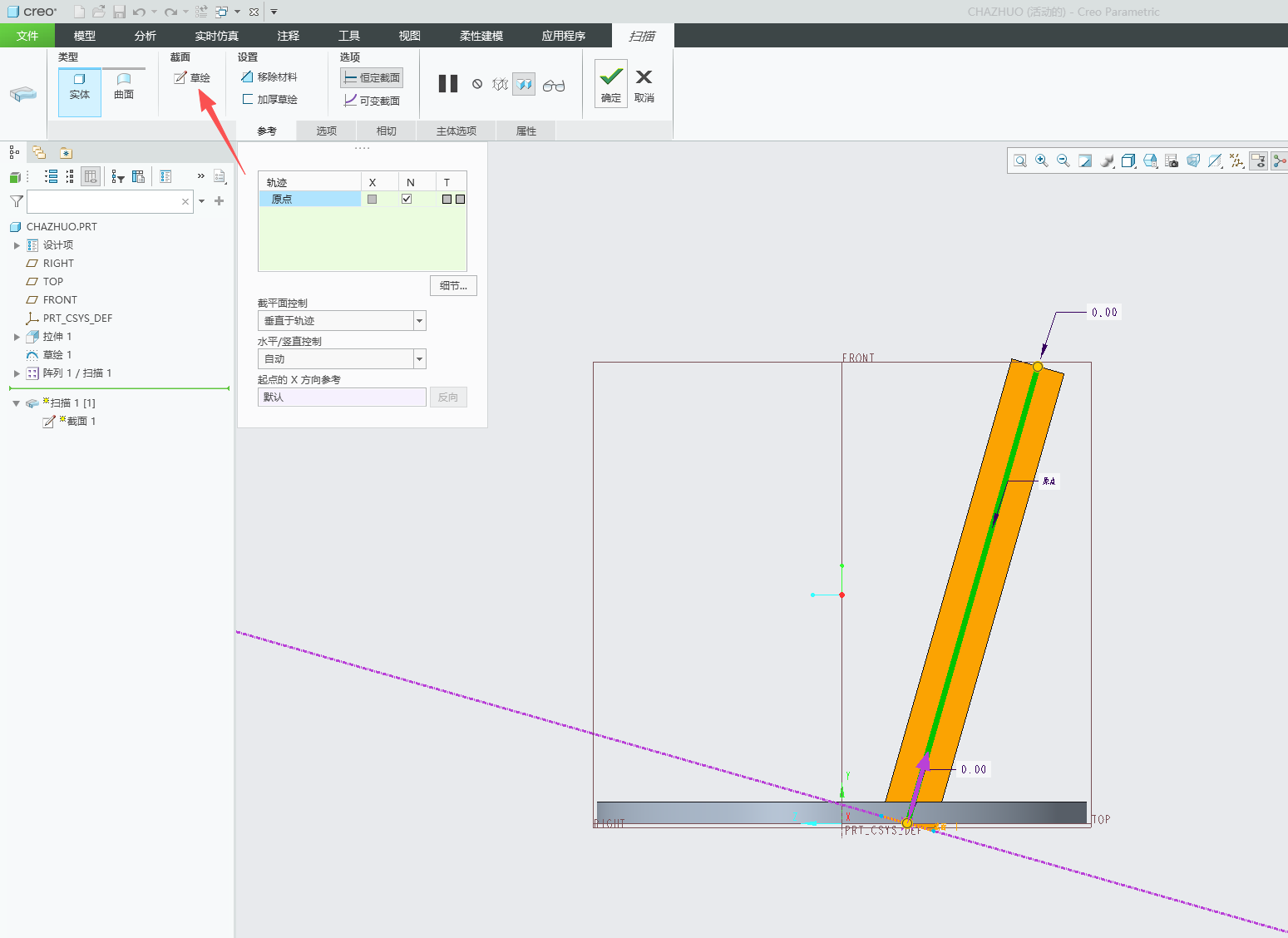Click the saved orientations icon

coord(1150,160)
